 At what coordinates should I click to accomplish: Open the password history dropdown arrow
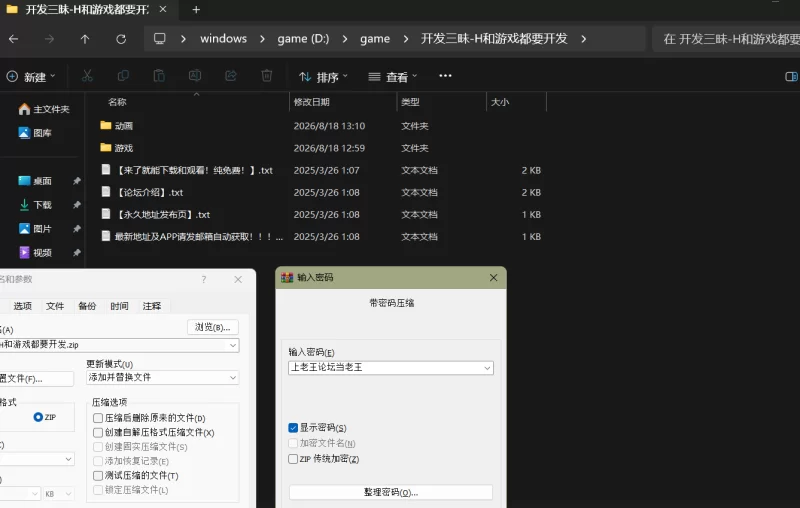pos(487,368)
